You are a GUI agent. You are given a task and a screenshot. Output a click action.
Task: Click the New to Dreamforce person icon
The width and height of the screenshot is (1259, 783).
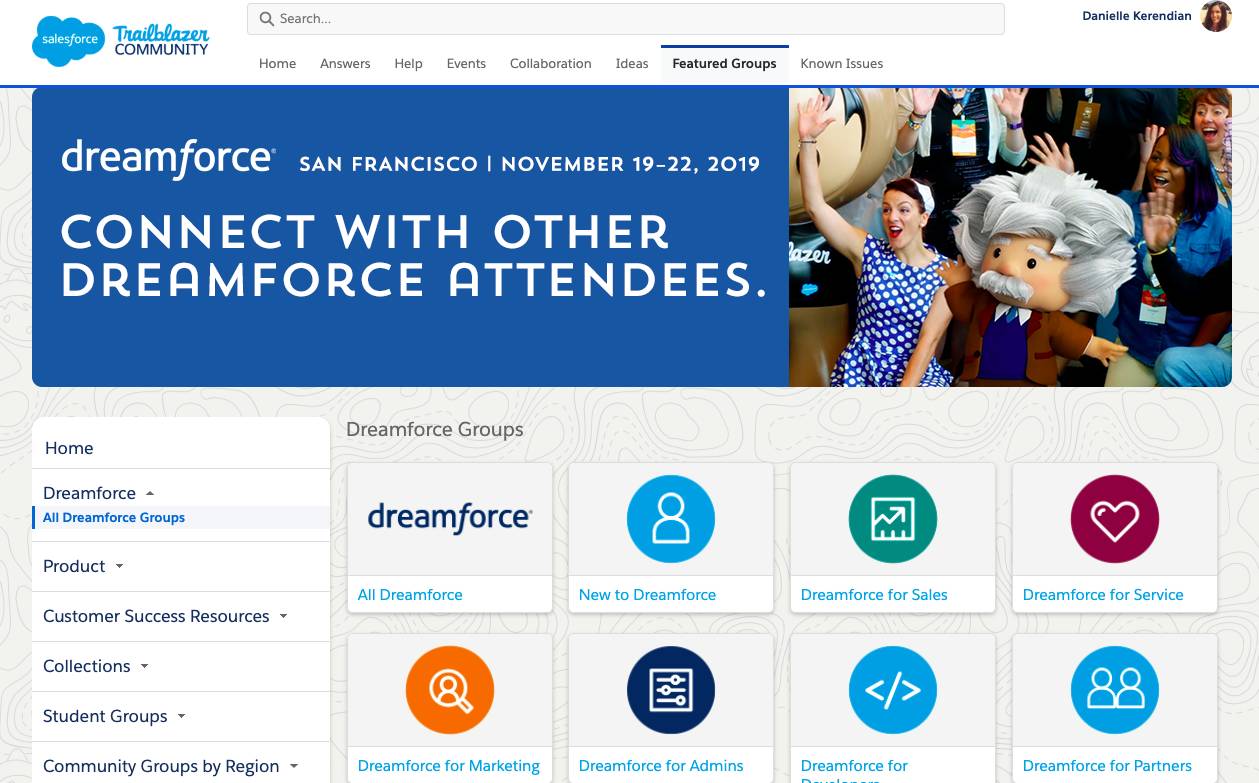[671, 519]
